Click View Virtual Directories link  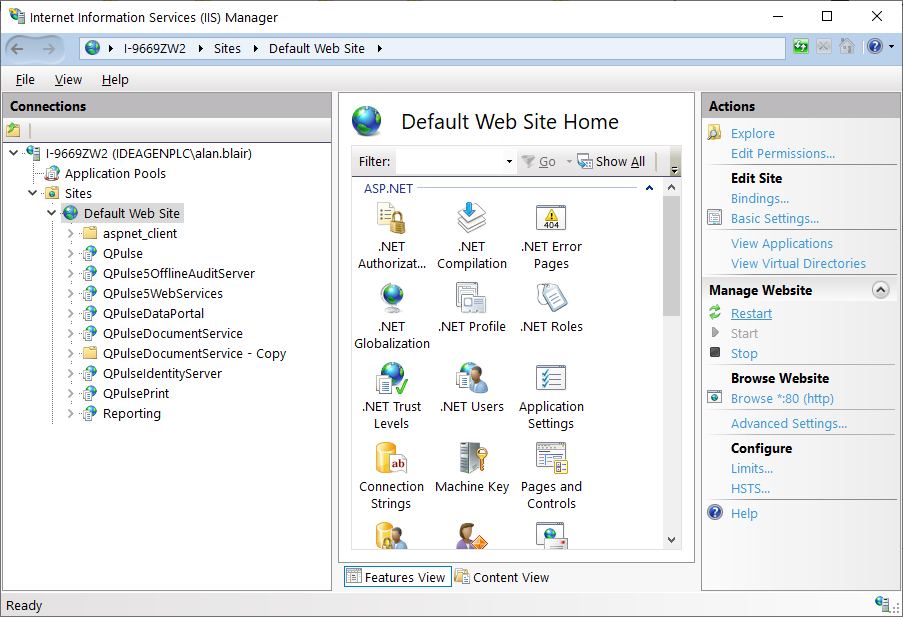(798, 263)
